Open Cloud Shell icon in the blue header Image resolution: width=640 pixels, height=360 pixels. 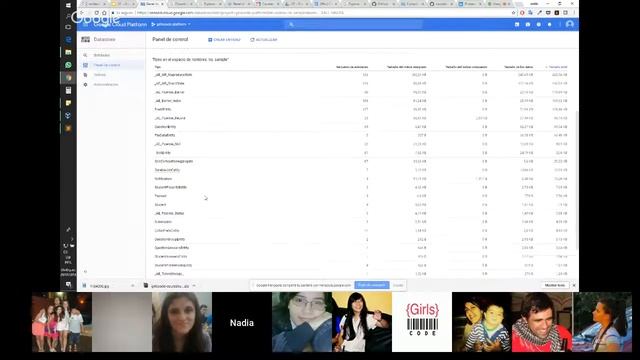coord(517,24)
